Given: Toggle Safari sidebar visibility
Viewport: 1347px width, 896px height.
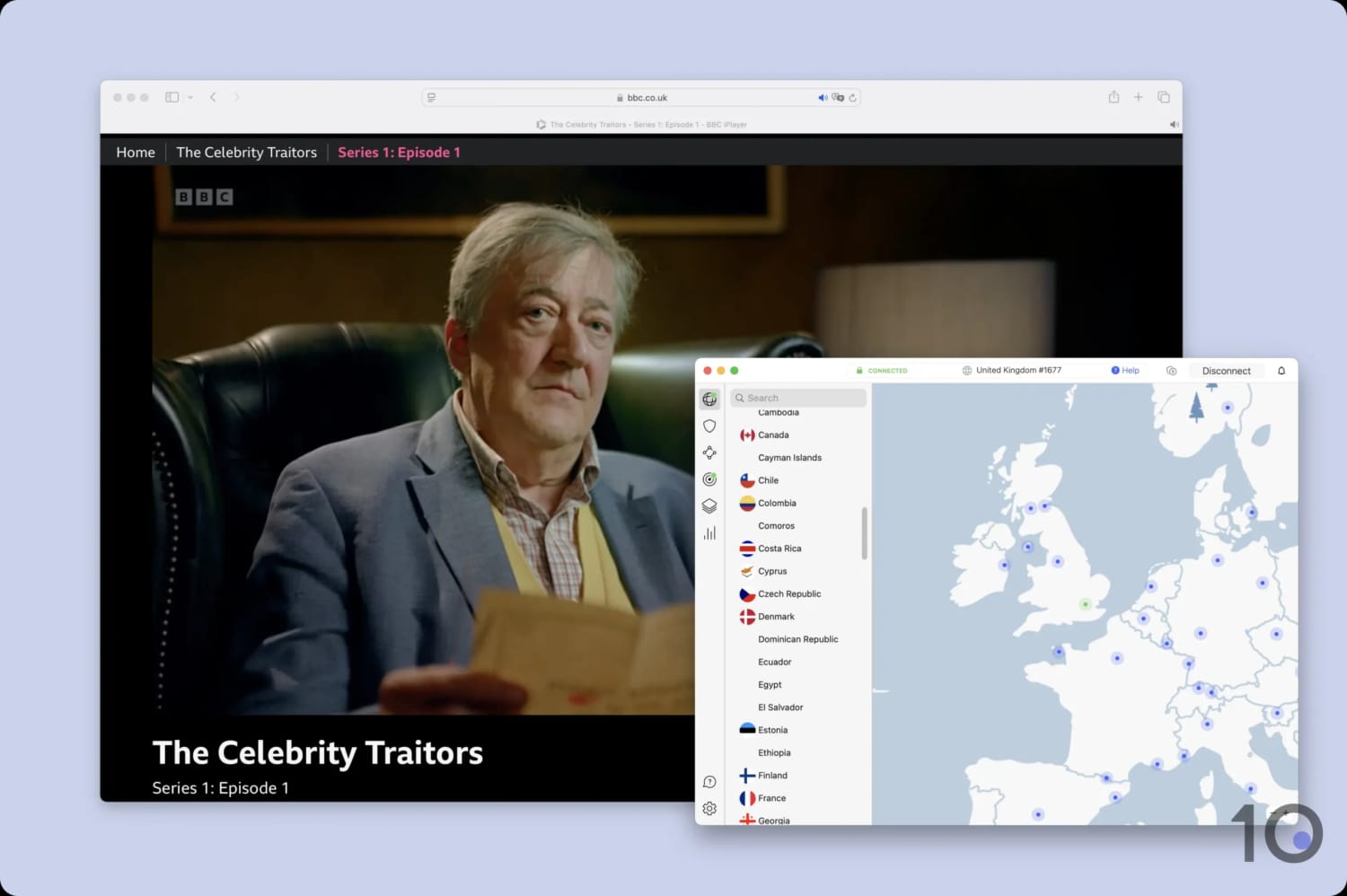Looking at the screenshot, I should coord(172,96).
